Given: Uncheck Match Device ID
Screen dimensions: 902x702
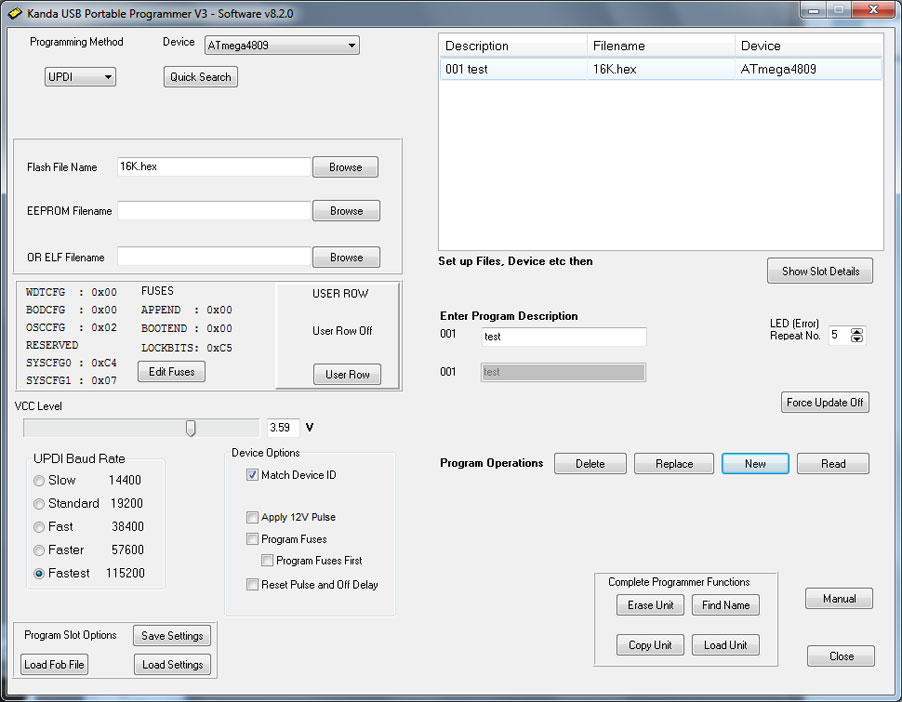Looking at the screenshot, I should 252,475.
